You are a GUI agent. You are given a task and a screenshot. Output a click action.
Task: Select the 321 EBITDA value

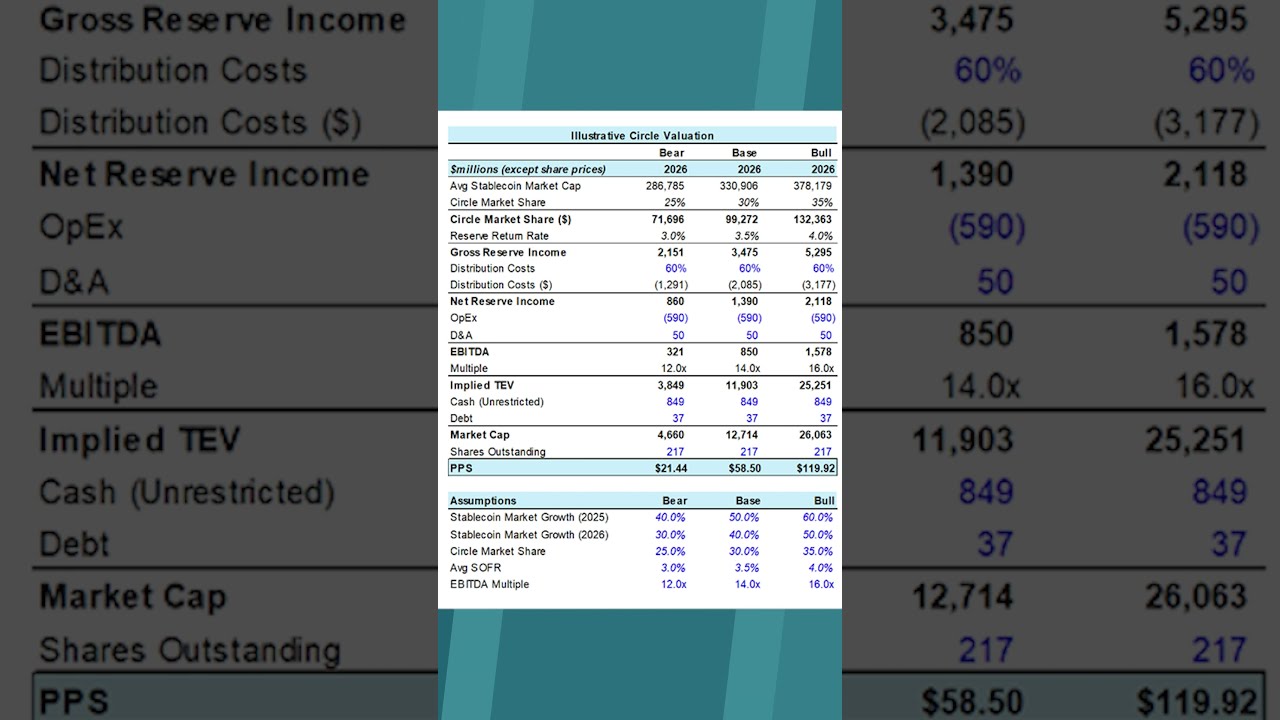click(676, 352)
